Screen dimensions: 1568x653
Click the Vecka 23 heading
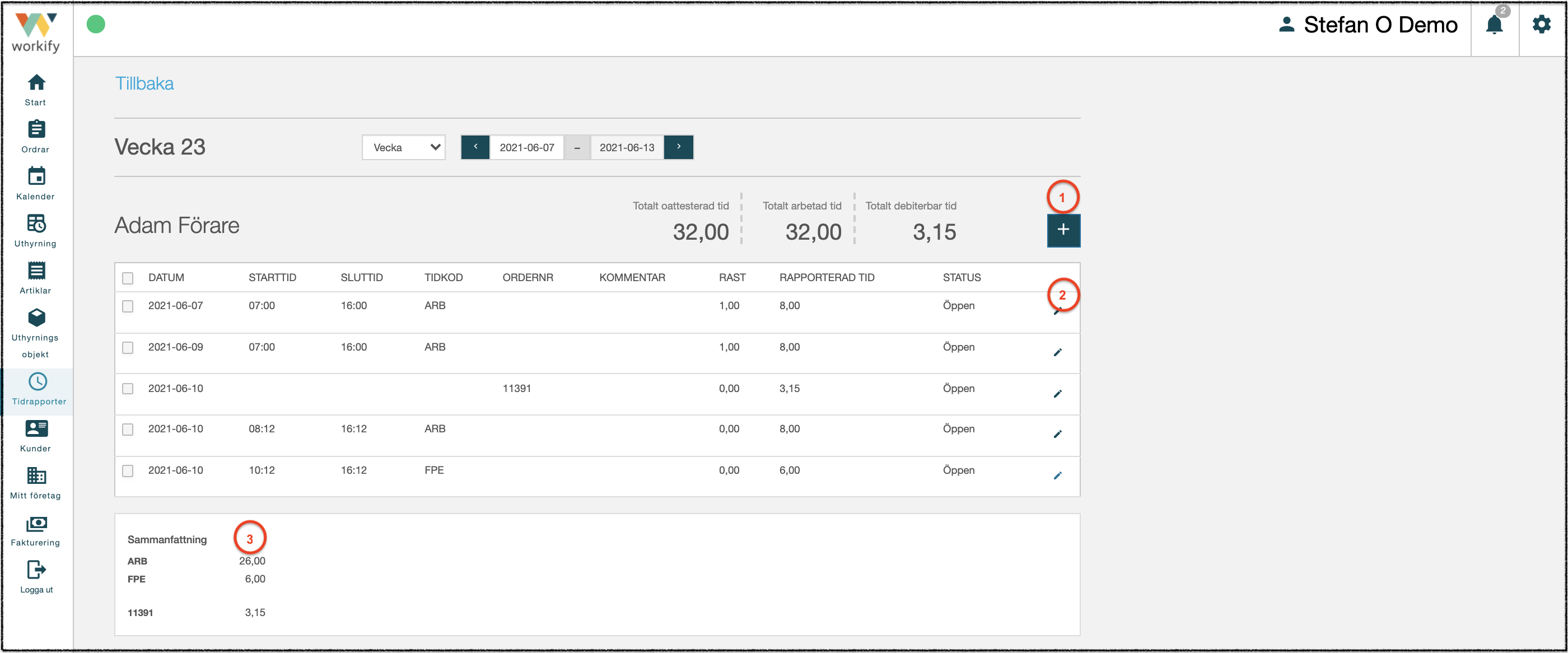tap(160, 147)
